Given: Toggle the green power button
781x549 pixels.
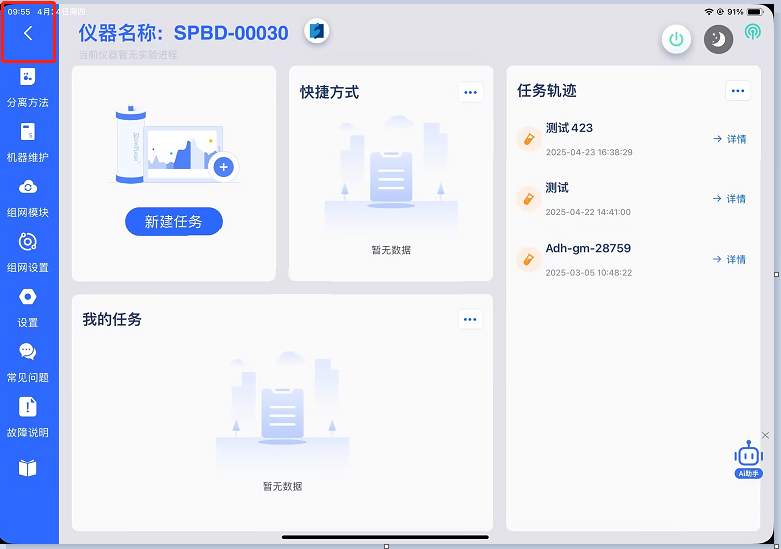Looking at the screenshot, I should pos(676,39).
